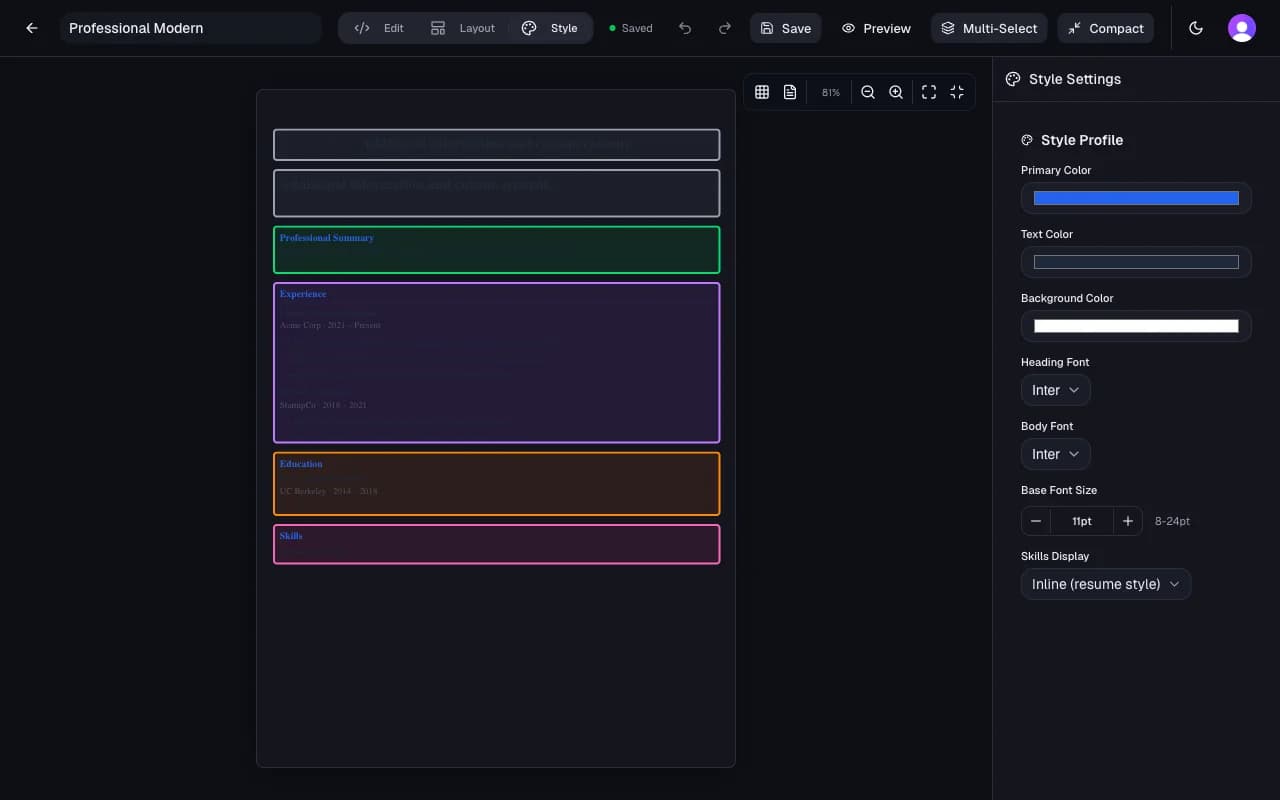The image size is (1280, 800).
Task: Toggle dark mode moon icon
Action: 1196,28
